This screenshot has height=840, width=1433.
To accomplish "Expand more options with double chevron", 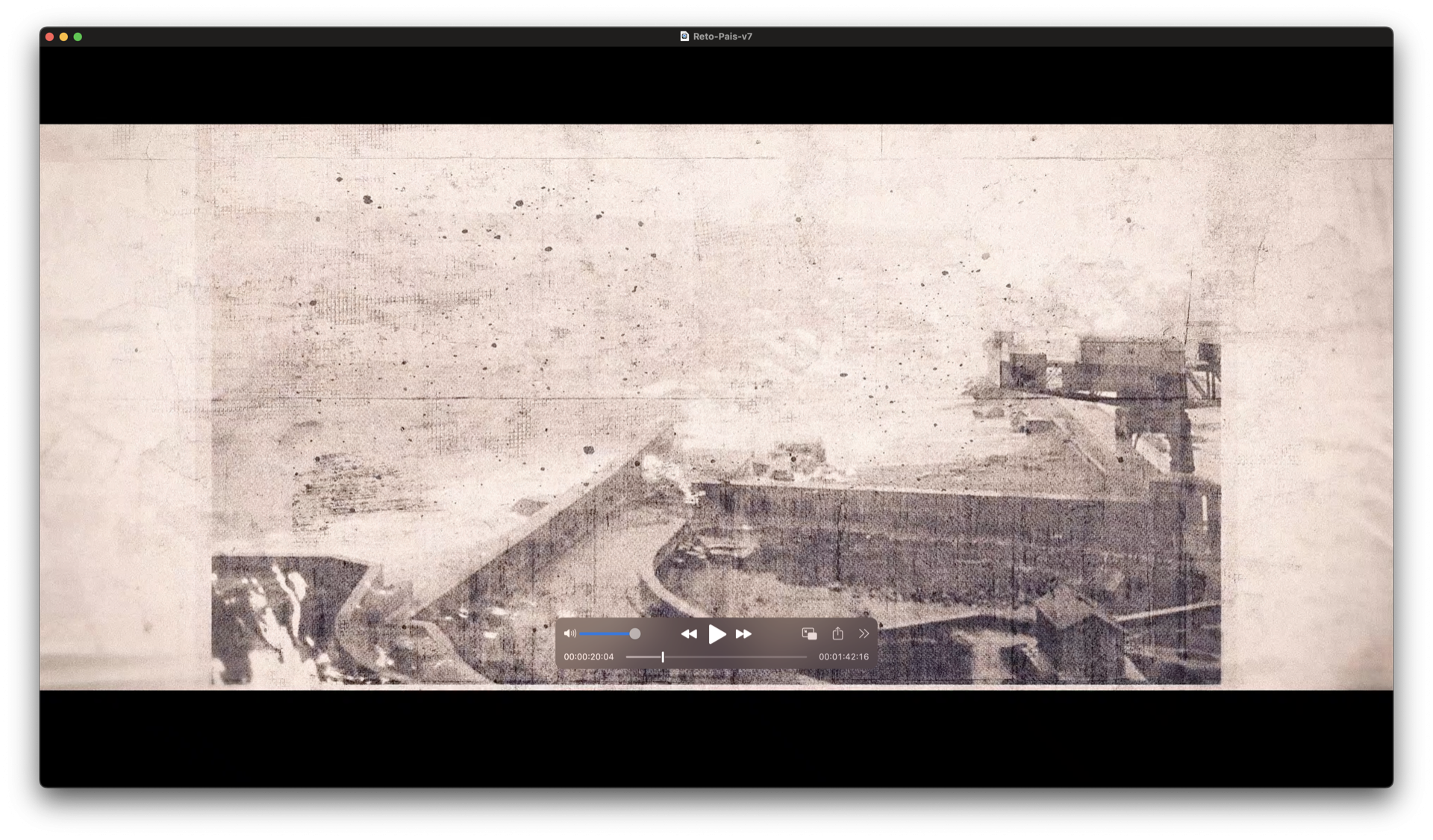I will [x=864, y=633].
